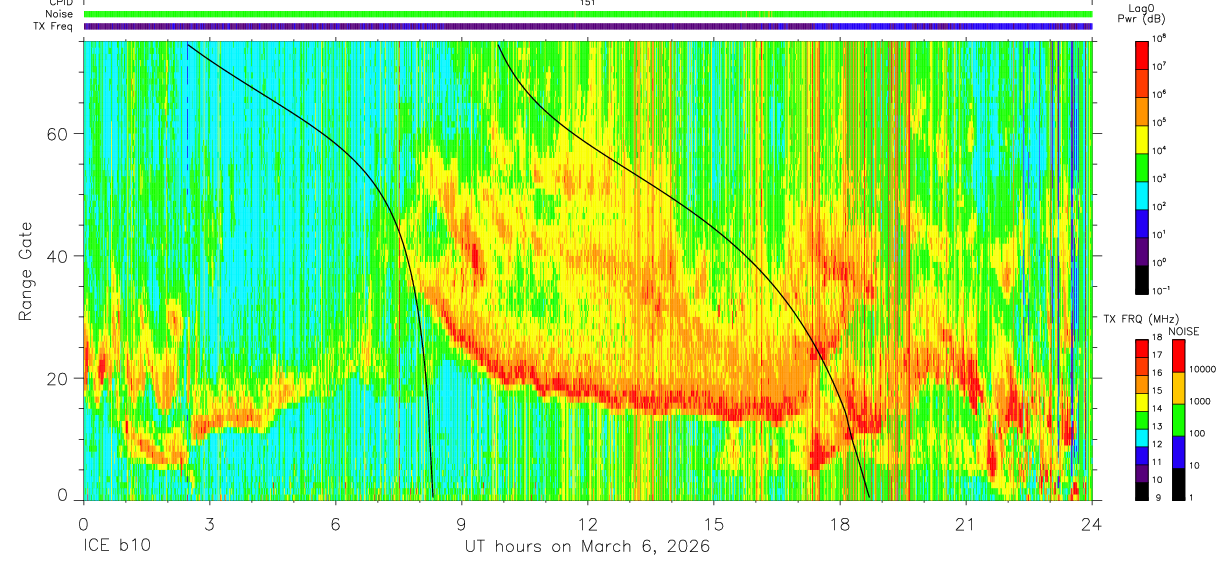Click x-axis tick label '12'
1228x567 pixels.
pos(587,524)
